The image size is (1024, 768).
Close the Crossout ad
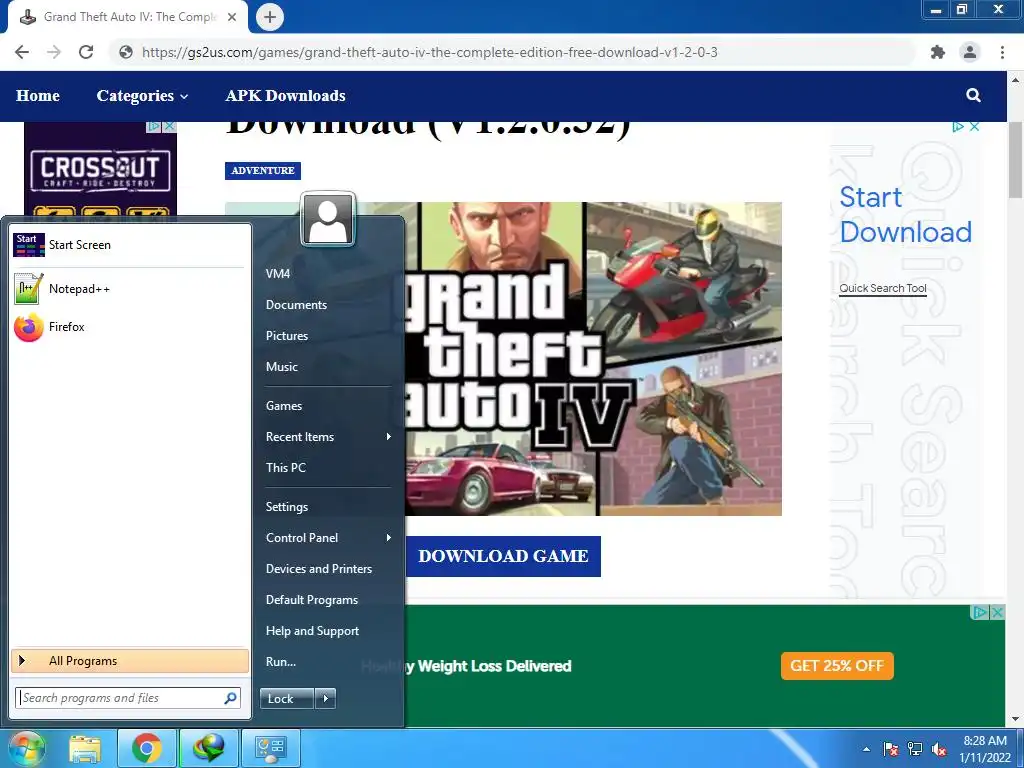[169, 126]
